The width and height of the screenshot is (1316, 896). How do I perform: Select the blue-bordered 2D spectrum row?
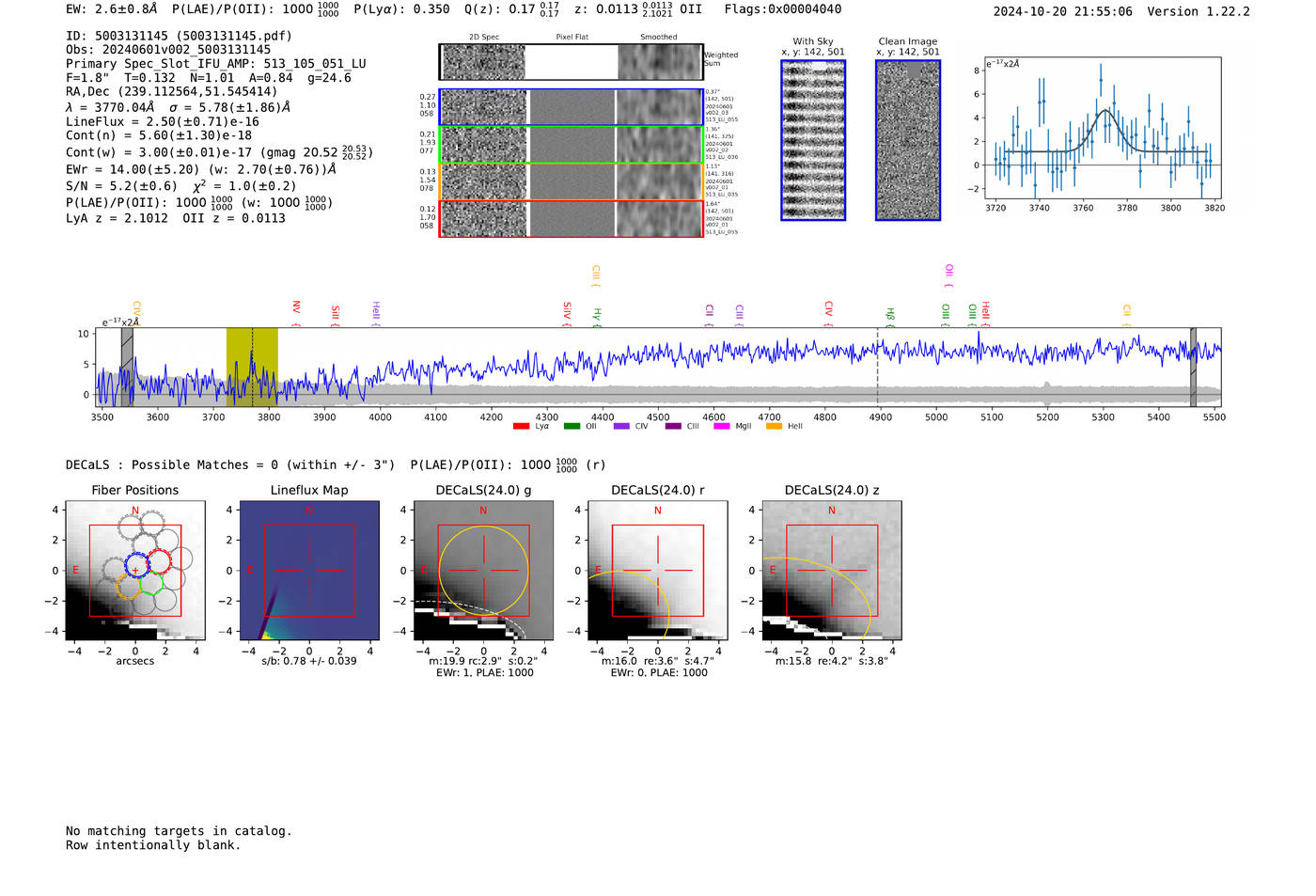coord(572,107)
